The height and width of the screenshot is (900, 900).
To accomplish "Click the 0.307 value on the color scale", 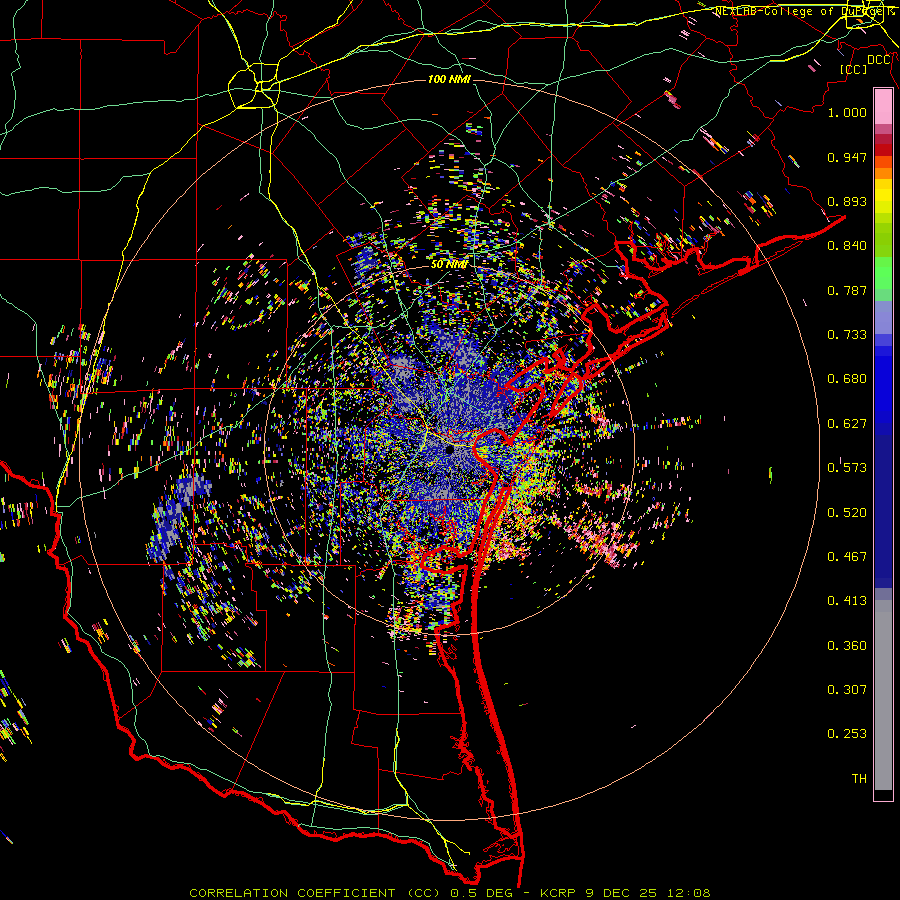I will (847, 690).
